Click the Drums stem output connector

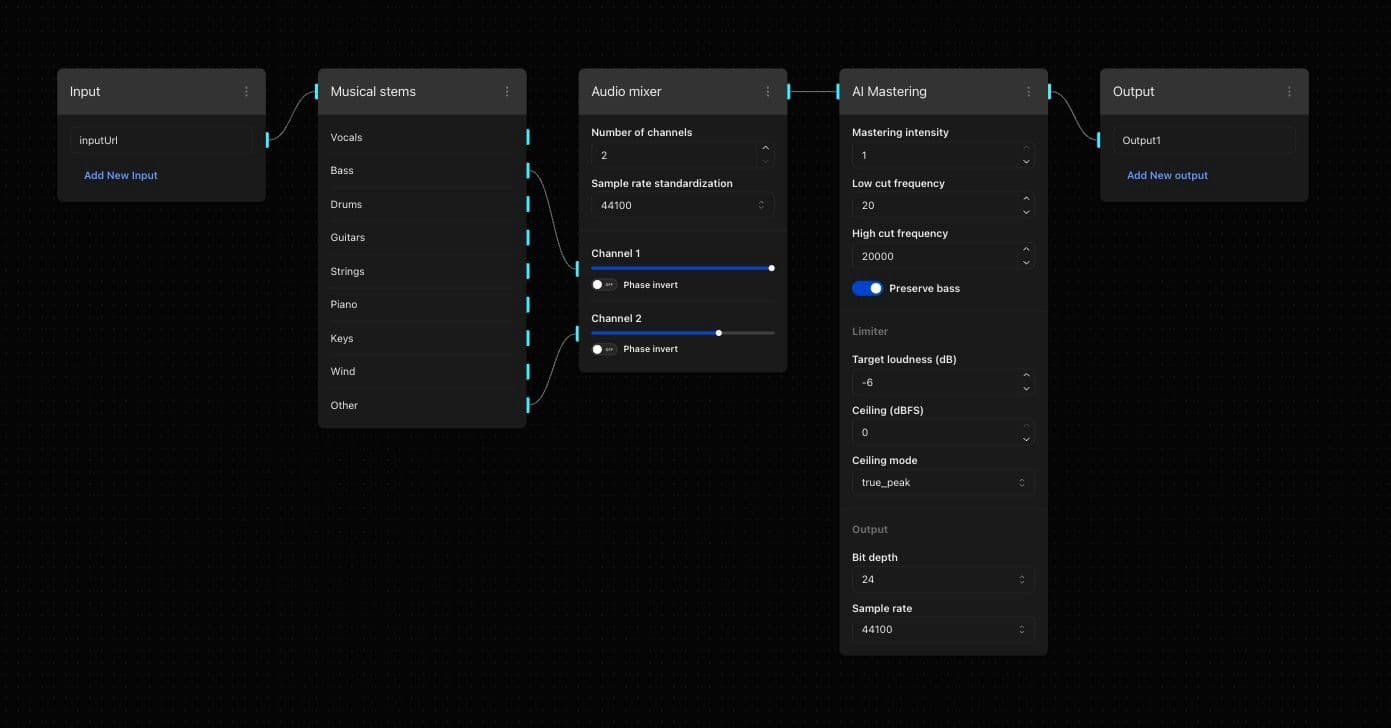pos(527,204)
